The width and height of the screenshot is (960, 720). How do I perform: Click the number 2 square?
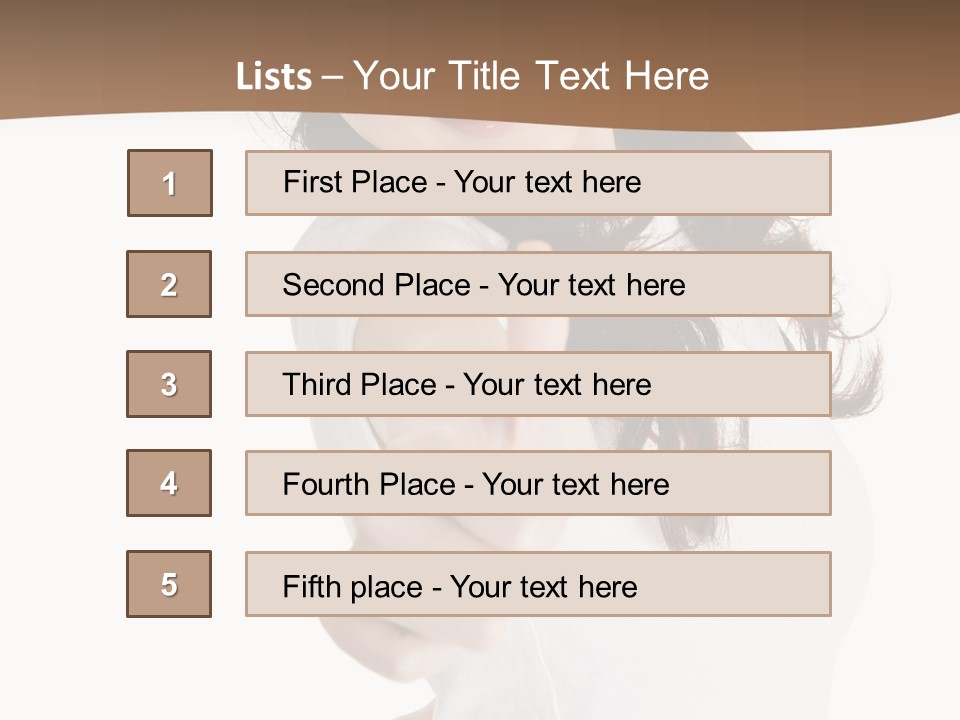pyautogui.click(x=169, y=284)
